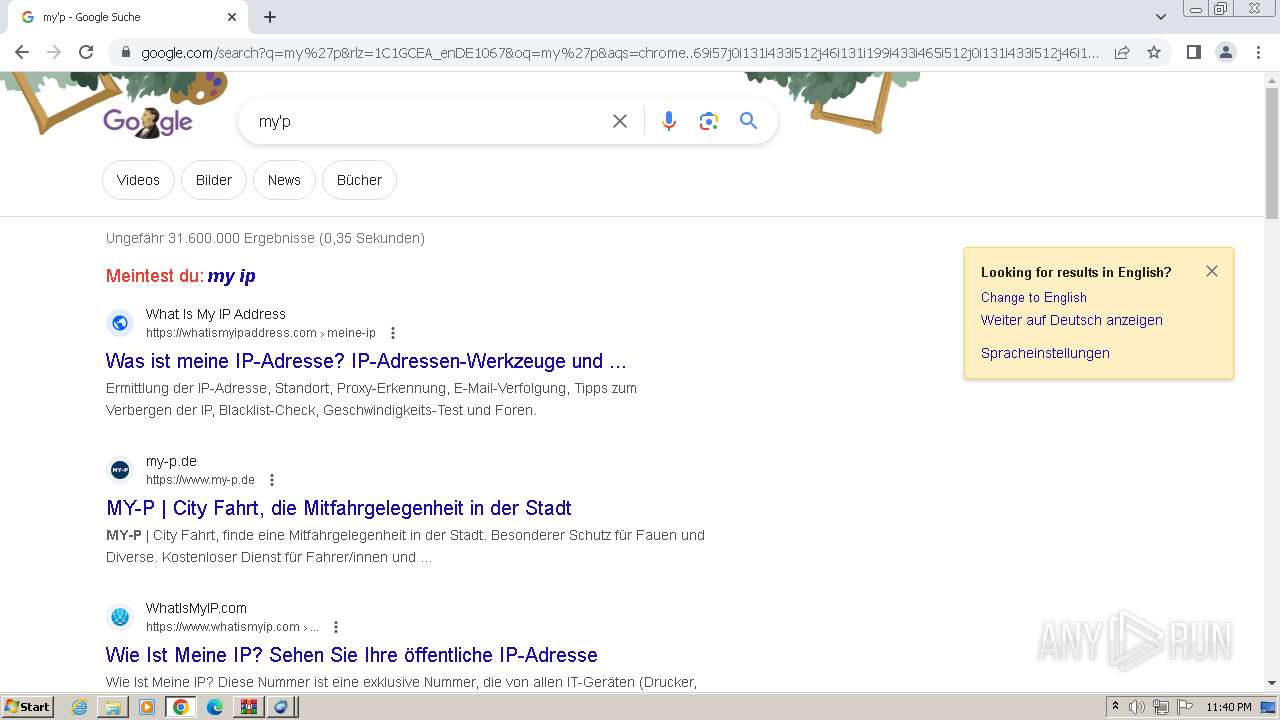Image resolution: width=1280 pixels, height=720 pixels.
Task: Launch Internet Explorer from taskbar
Action: click(80, 707)
